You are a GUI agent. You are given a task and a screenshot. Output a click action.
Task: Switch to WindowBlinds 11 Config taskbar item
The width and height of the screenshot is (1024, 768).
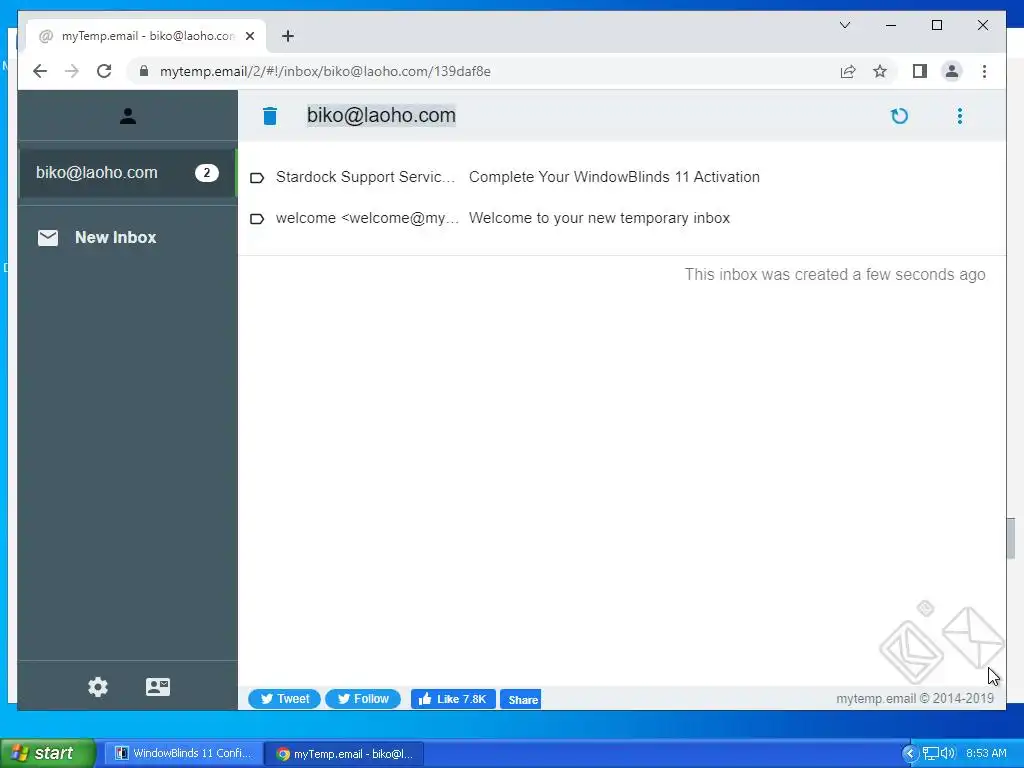point(184,754)
